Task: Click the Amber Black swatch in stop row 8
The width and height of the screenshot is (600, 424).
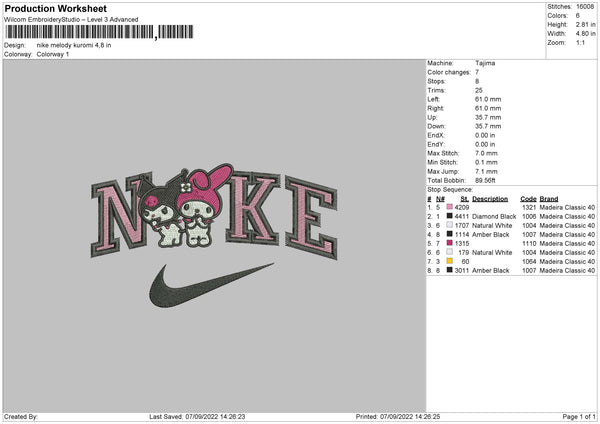Action: pos(450,270)
